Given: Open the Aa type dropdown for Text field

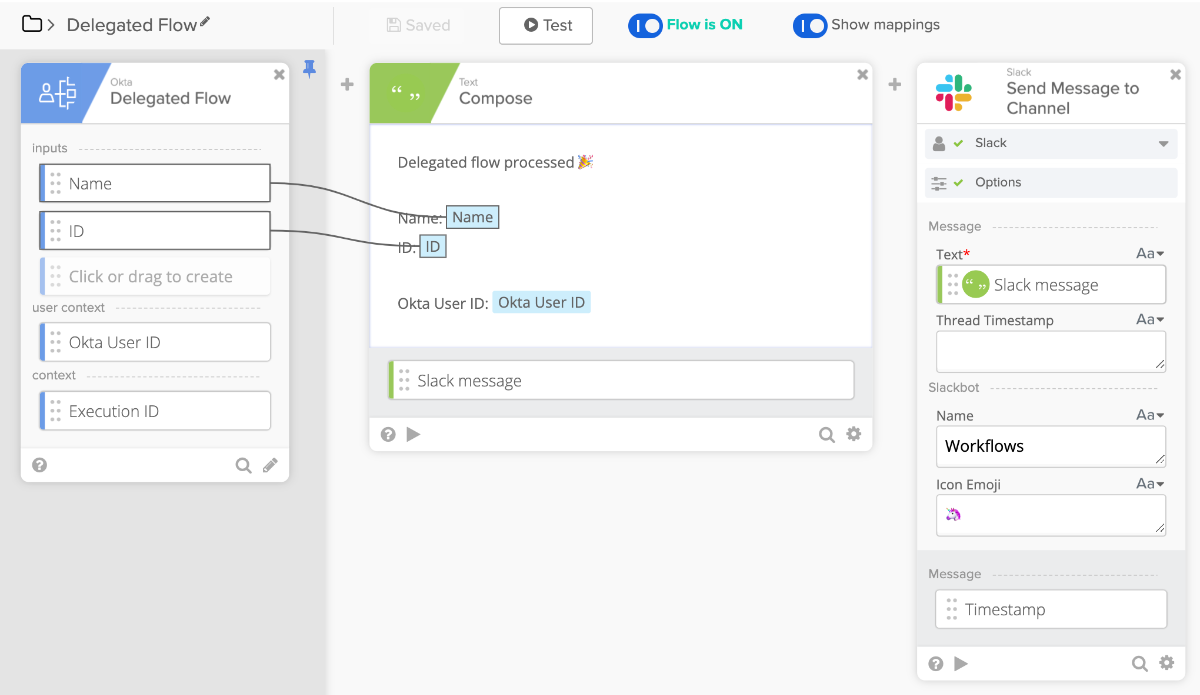Looking at the screenshot, I should 1150,254.
